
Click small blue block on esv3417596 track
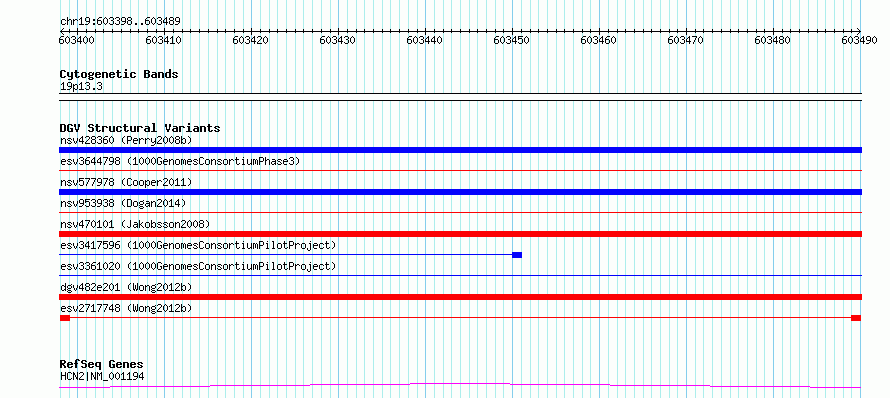[517, 255]
